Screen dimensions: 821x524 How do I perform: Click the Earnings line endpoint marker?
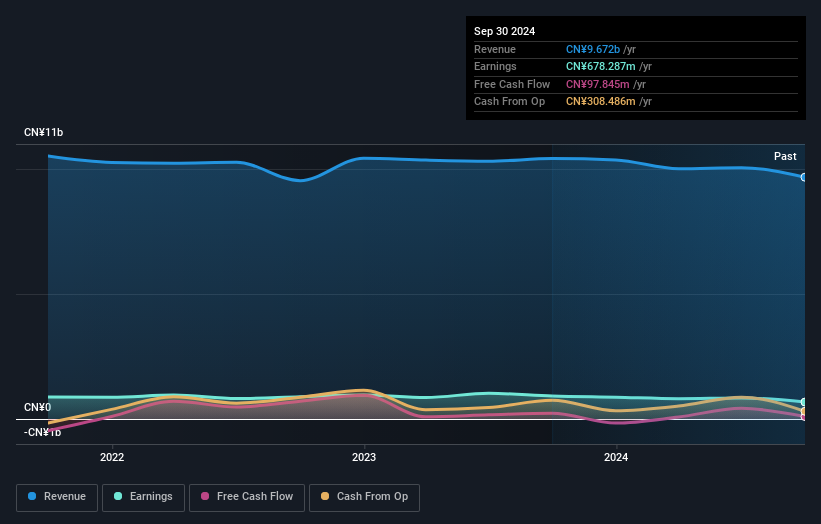click(x=804, y=402)
